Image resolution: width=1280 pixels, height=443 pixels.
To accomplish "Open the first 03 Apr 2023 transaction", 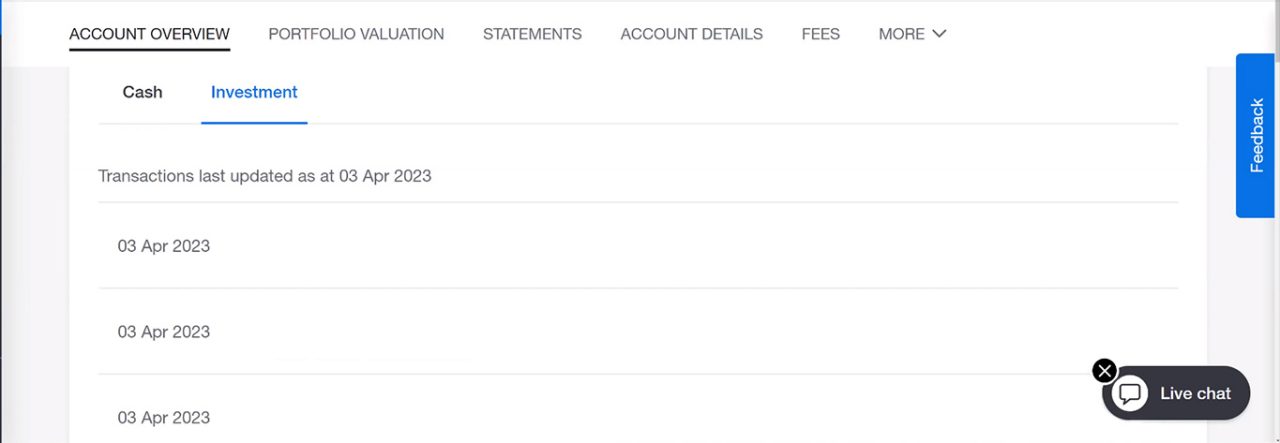I will click(x=638, y=246).
